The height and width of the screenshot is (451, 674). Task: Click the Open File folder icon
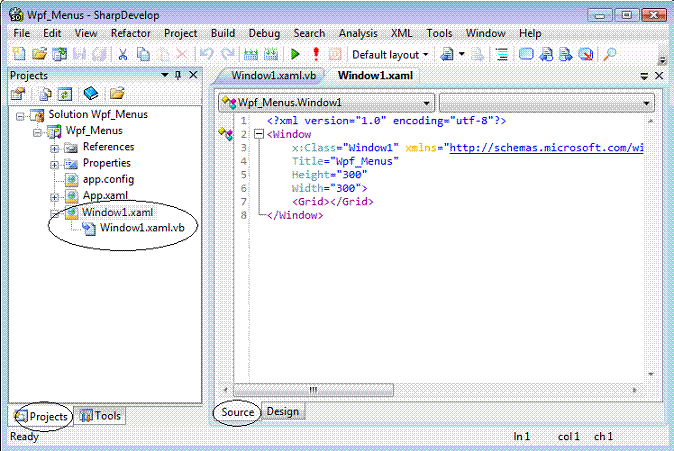pyautogui.click(x=39, y=54)
